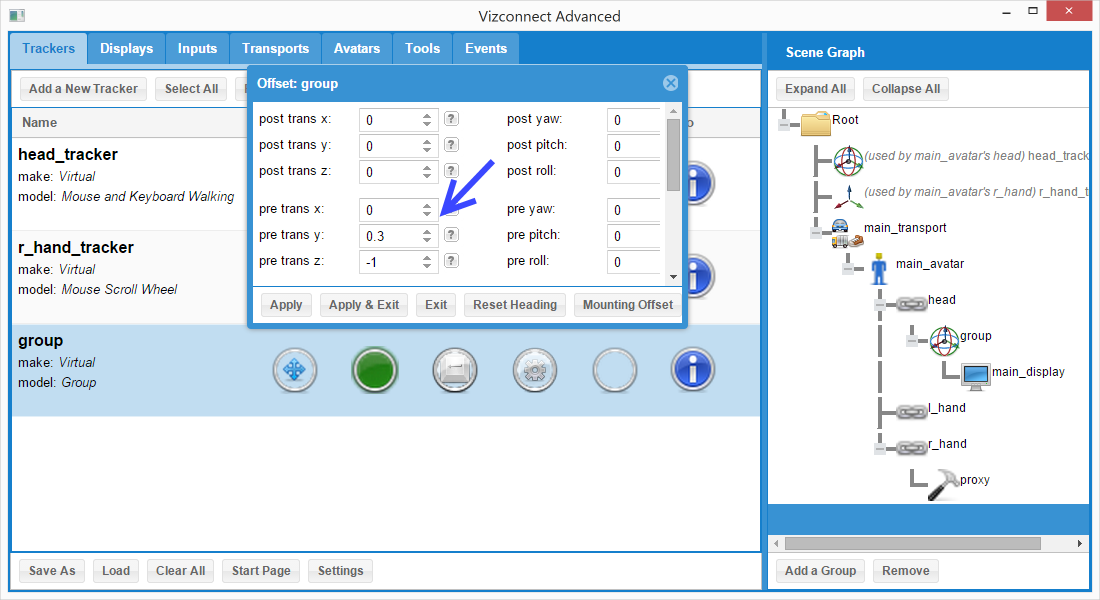
Task: Click the blue info icon in group row
Action: (693, 370)
